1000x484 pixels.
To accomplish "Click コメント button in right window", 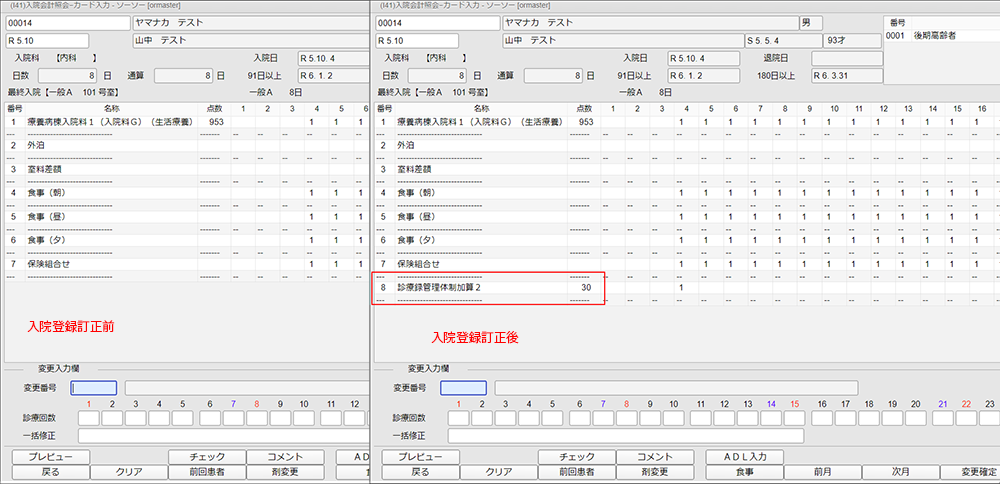I will pos(654,457).
